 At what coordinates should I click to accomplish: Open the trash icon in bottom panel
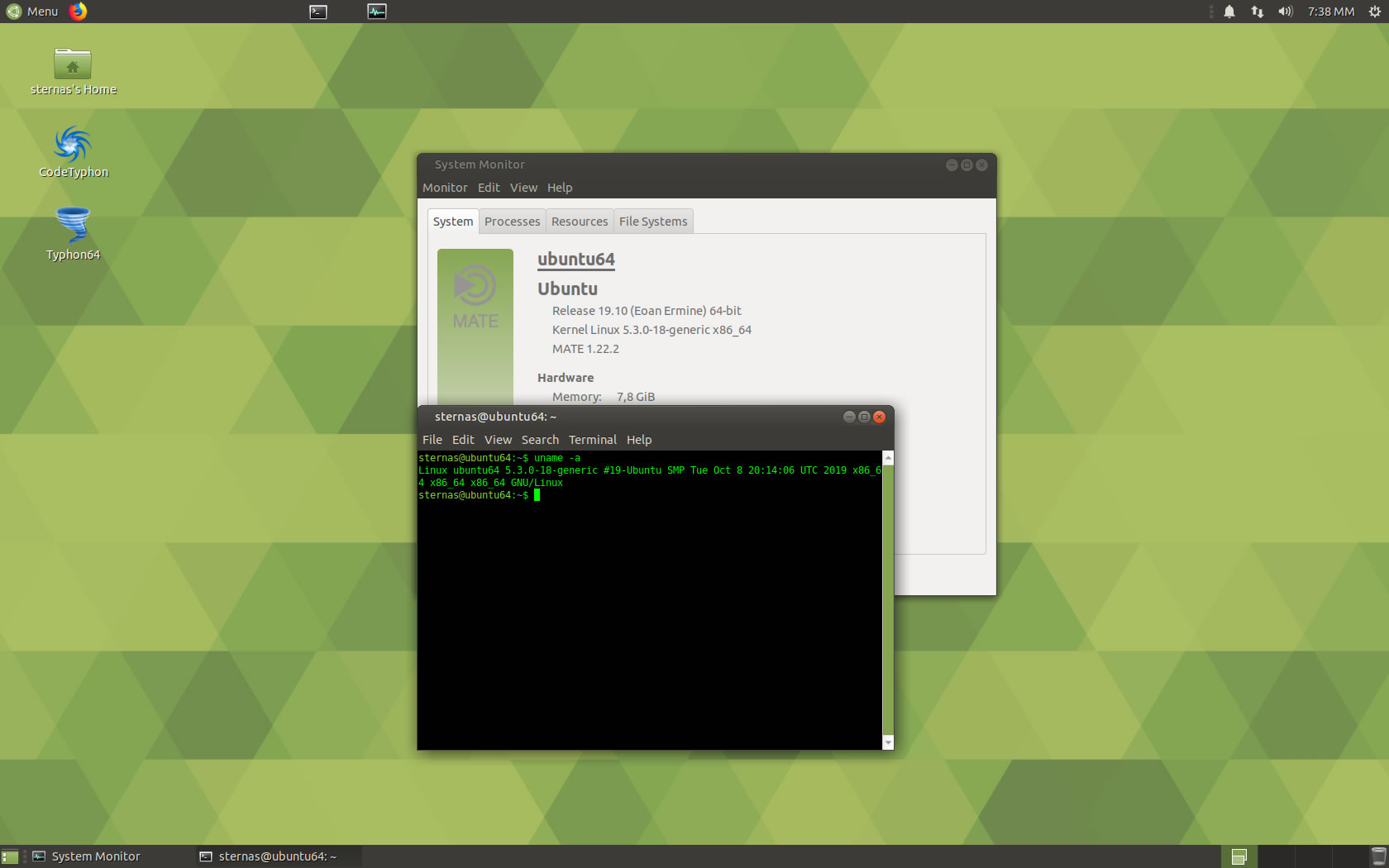[1378, 856]
